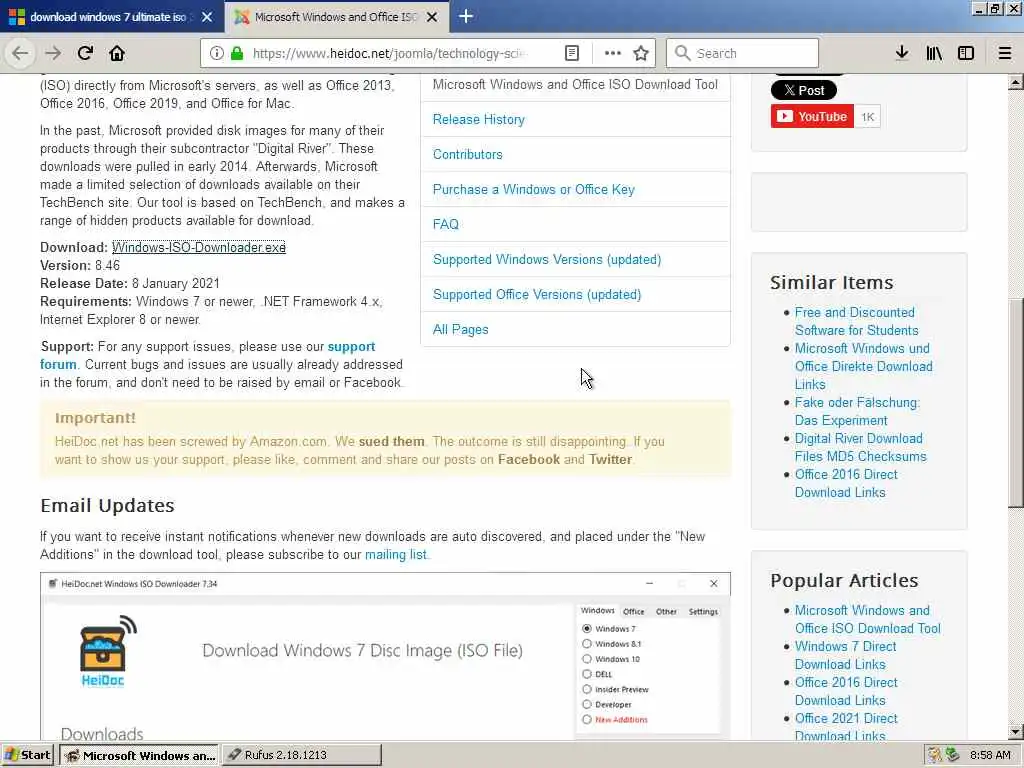
Task: Open Fake oder Fälschung: Das Experiment
Action: coord(857,411)
